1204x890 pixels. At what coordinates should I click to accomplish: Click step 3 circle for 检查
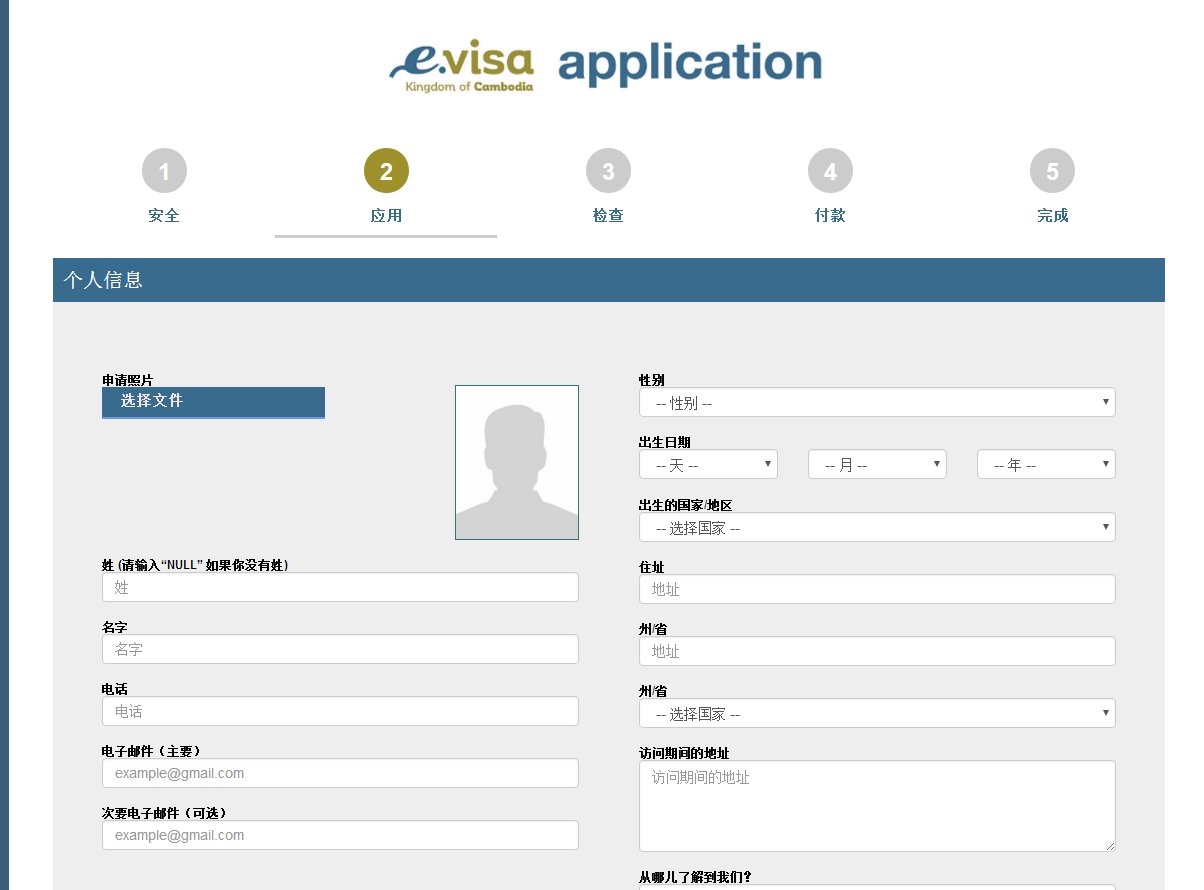pos(608,172)
